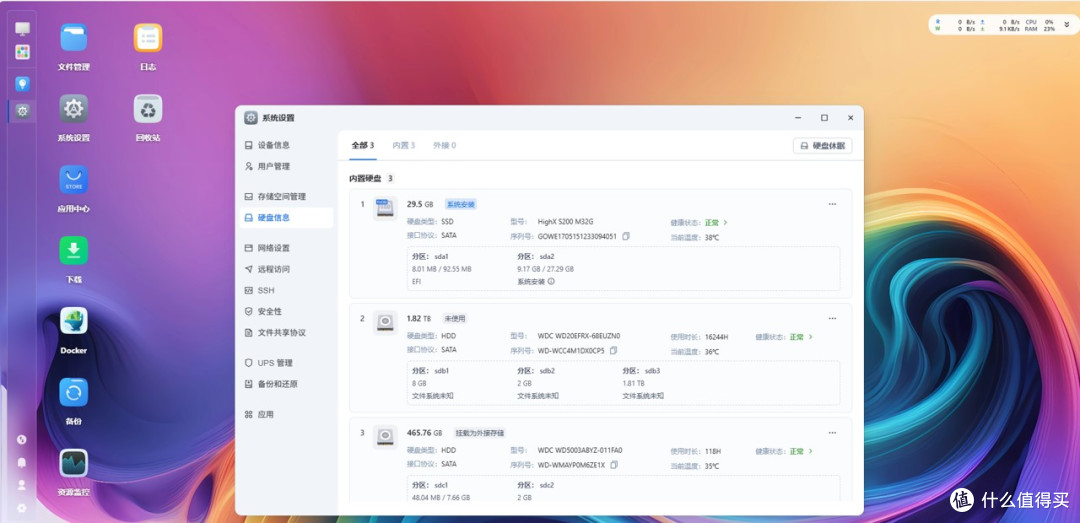Open the 资源监控 resource monitor icon
The image size is (1080, 523).
click(x=74, y=463)
